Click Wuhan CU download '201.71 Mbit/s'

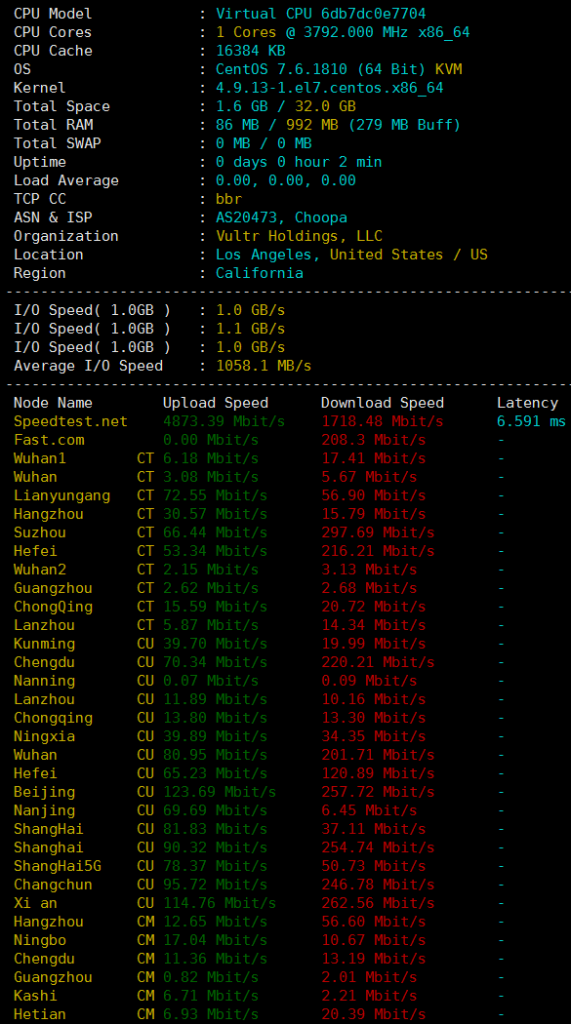click(x=378, y=755)
